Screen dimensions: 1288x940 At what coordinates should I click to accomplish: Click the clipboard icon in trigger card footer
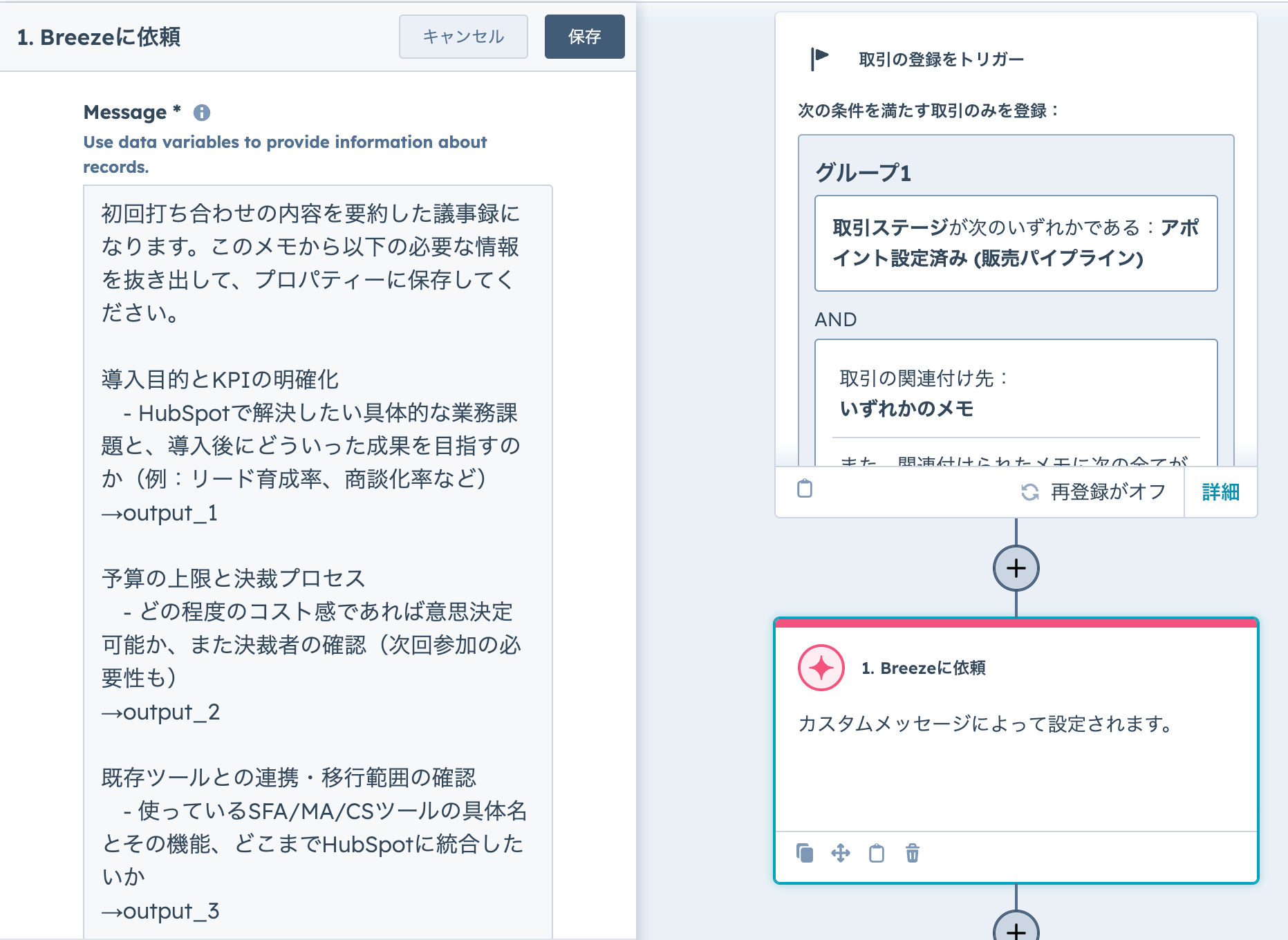coord(805,489)
